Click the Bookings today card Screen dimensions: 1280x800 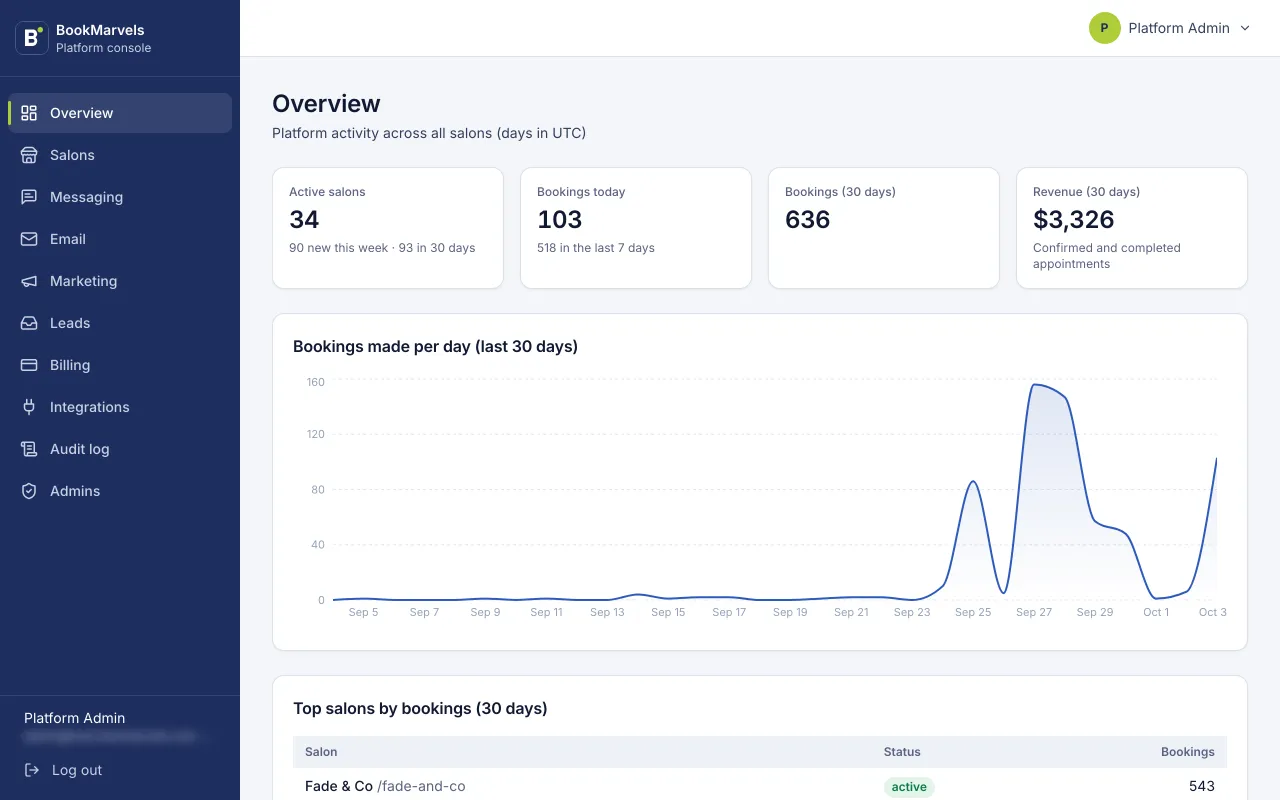[636, 228]
